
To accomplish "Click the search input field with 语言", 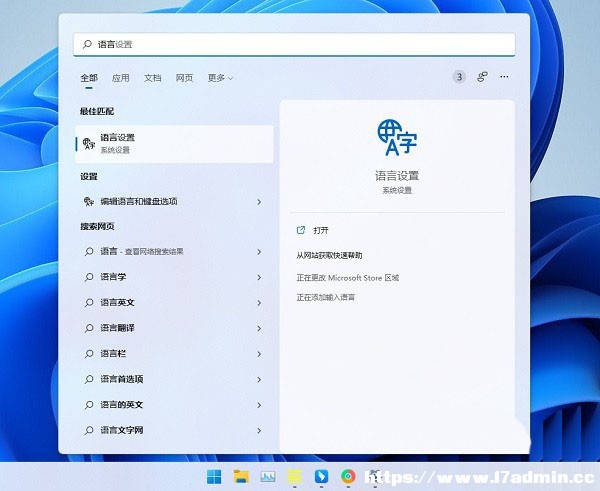I will [294, 44].
